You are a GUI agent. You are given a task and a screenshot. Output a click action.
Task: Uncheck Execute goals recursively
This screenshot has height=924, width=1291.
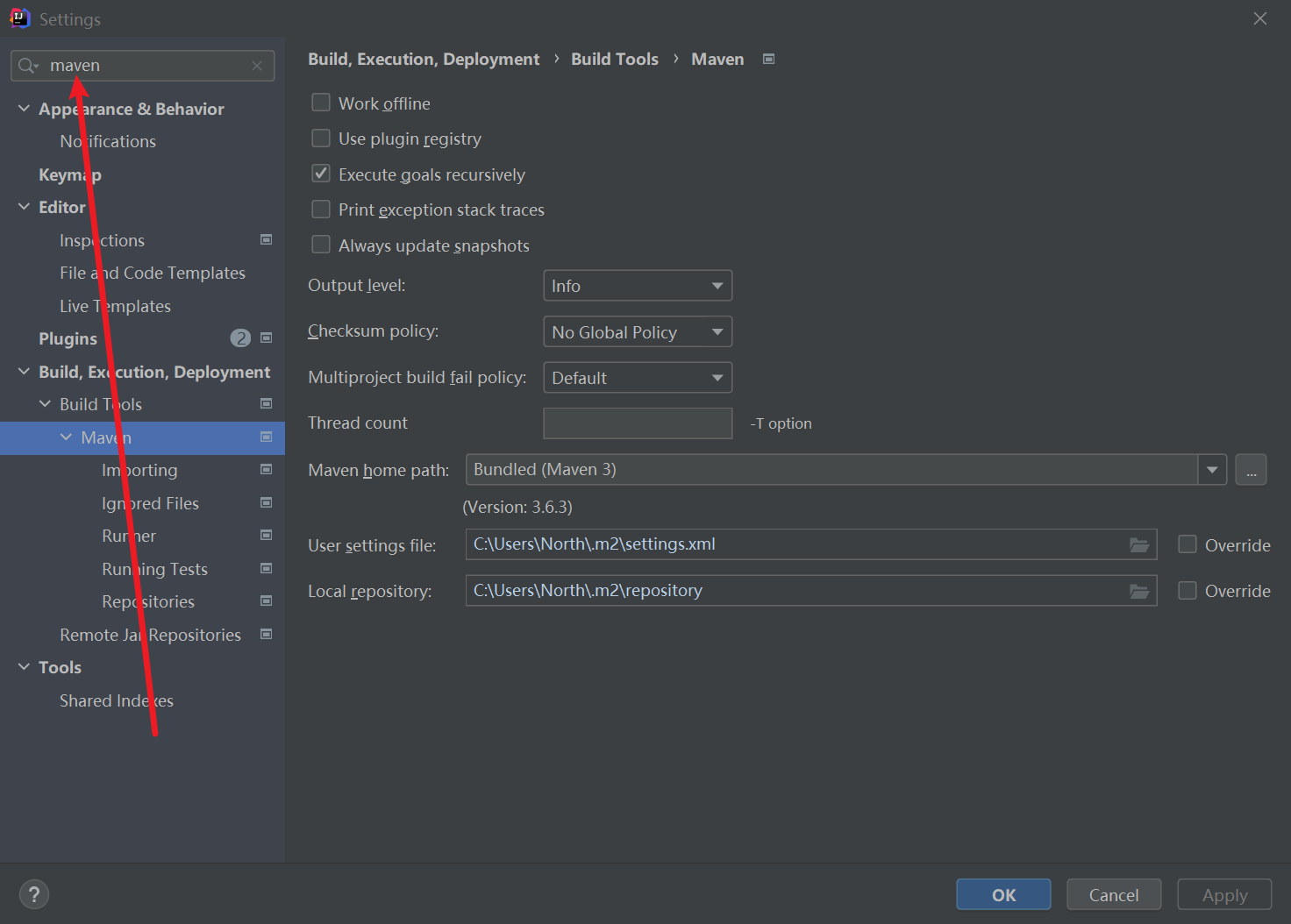click(321, 174)
